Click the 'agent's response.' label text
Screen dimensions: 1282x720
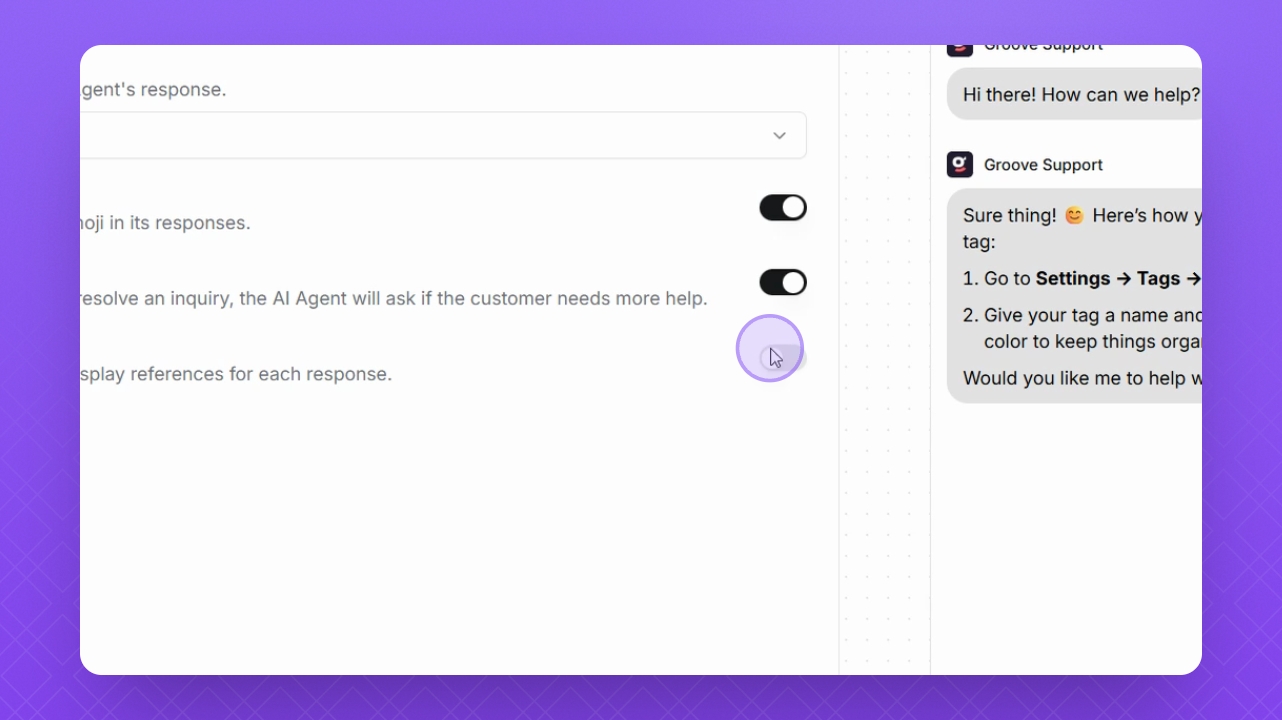pos(153,90)
